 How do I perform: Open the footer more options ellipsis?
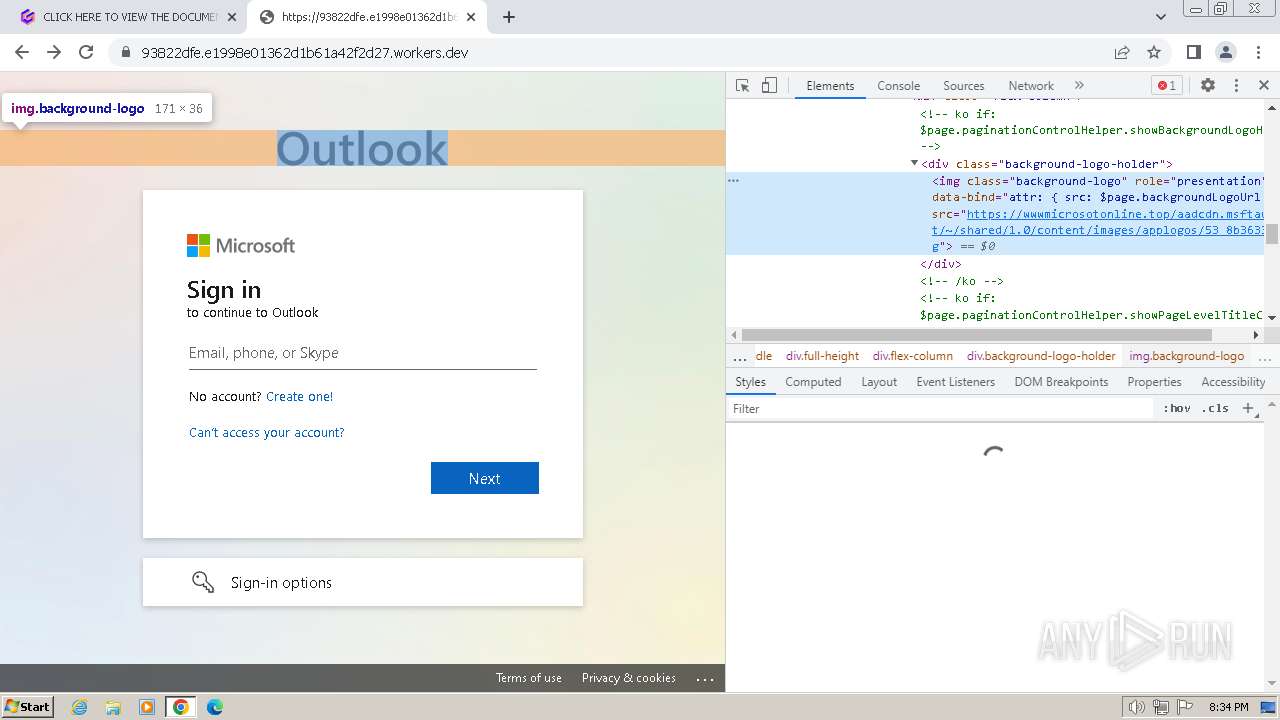pos(705,678)
